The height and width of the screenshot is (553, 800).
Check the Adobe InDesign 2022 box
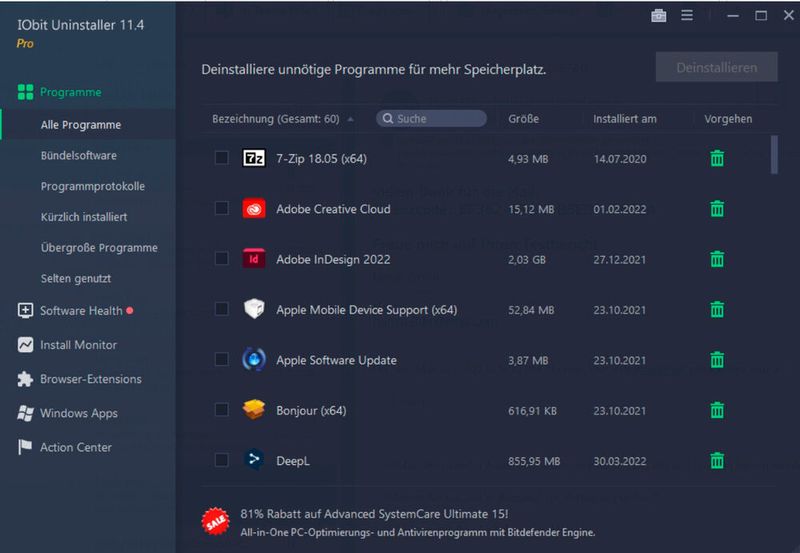(x=221, y=258)
